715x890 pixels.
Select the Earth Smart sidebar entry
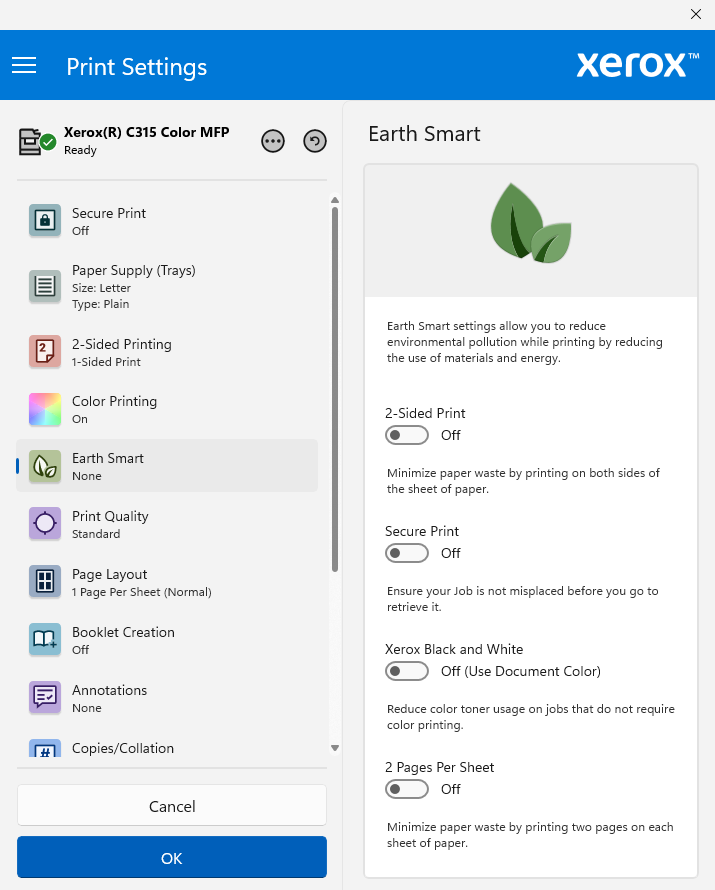tap(167, 466)
